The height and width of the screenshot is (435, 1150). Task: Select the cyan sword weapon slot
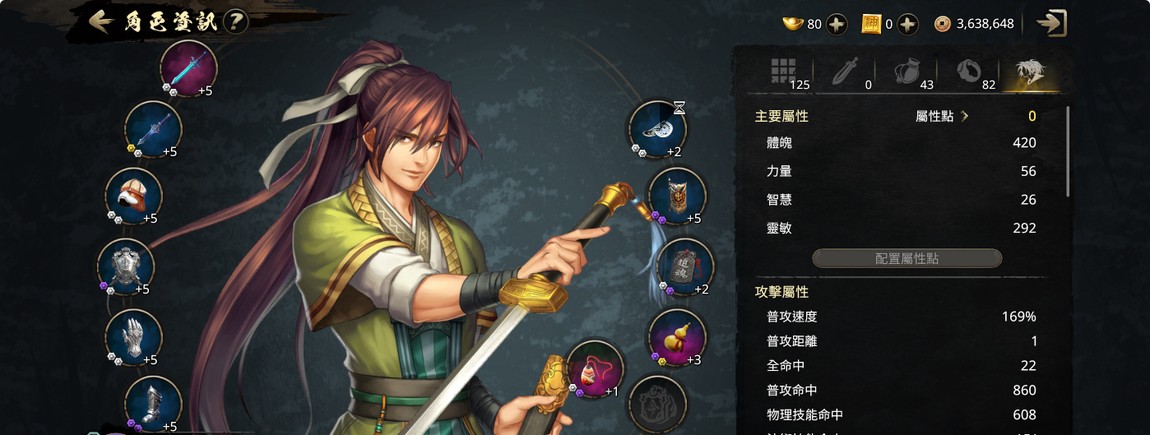coord(189,68)
